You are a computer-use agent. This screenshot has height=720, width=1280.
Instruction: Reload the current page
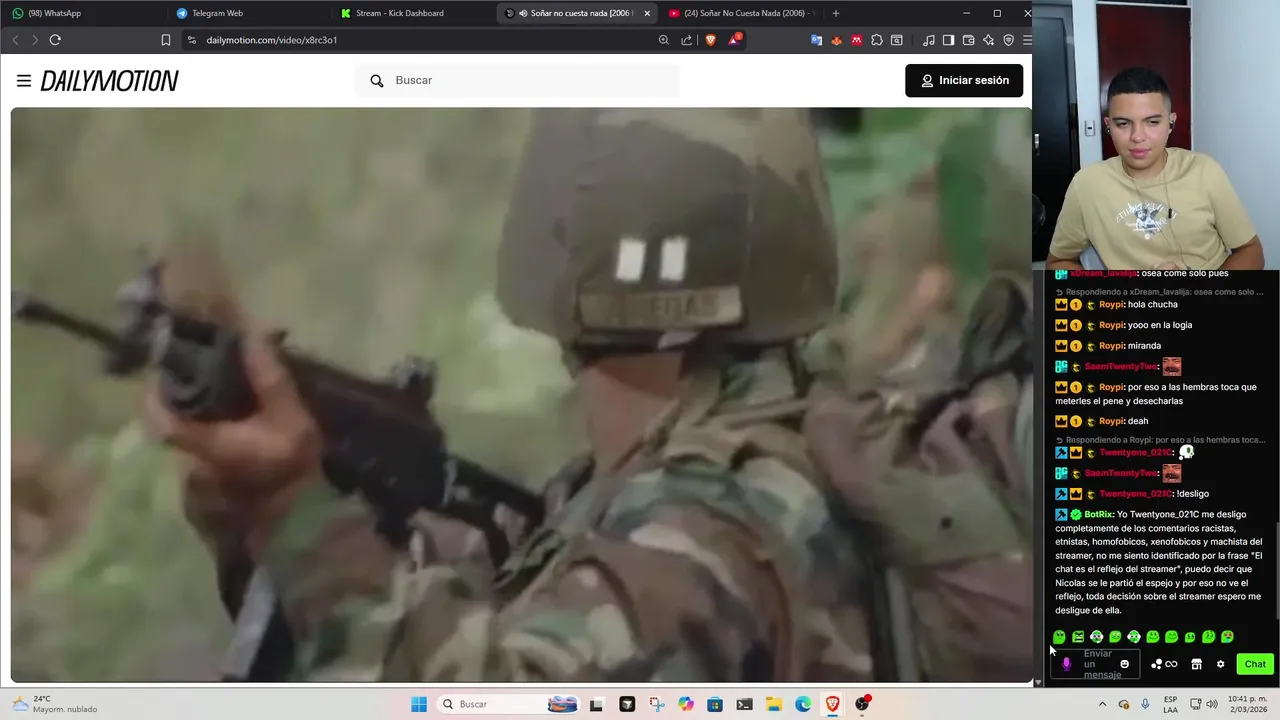click(55, 40)
